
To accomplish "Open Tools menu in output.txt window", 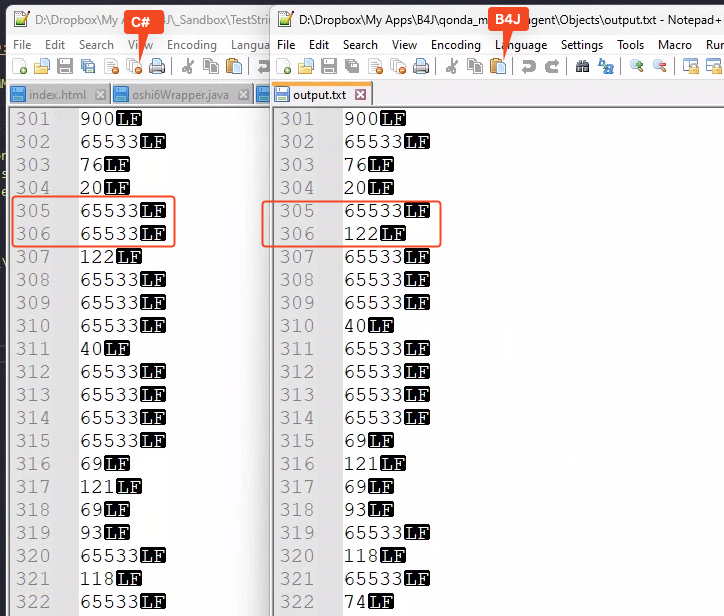I will tap(630, 45).
